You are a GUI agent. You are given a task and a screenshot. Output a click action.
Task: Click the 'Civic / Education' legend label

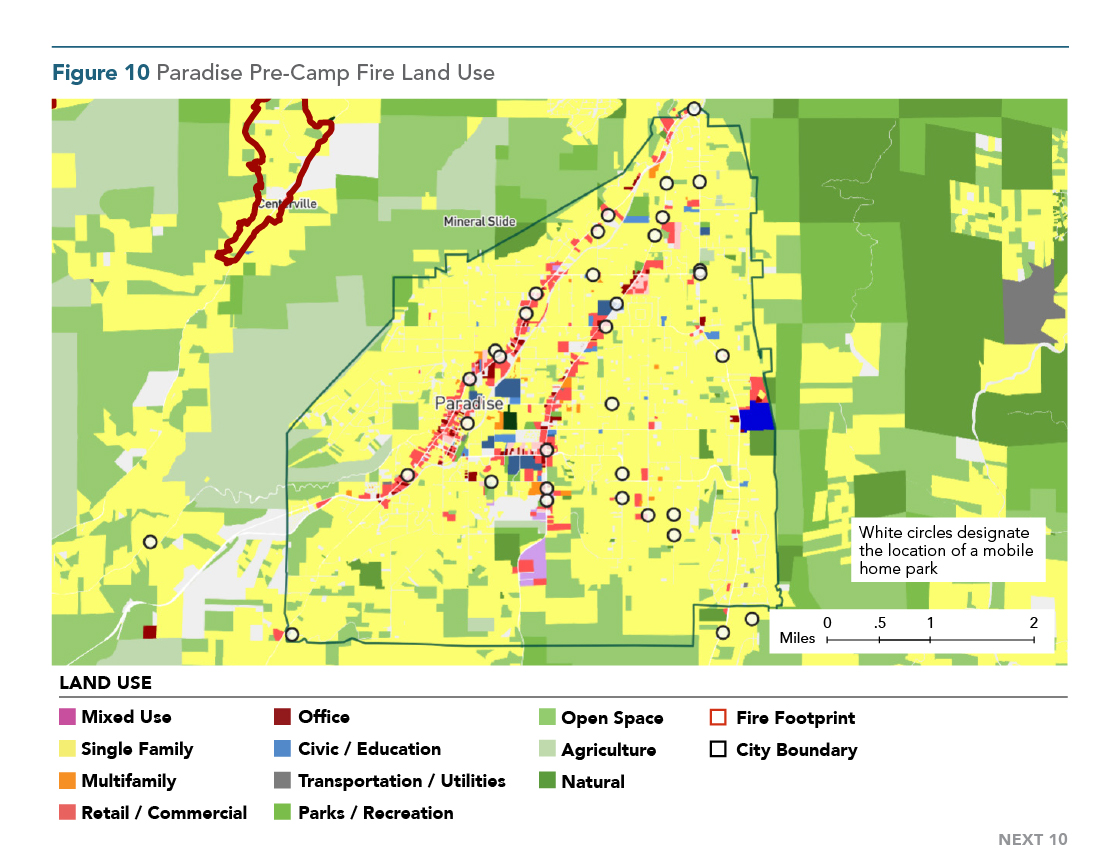[x=369, y=749]
